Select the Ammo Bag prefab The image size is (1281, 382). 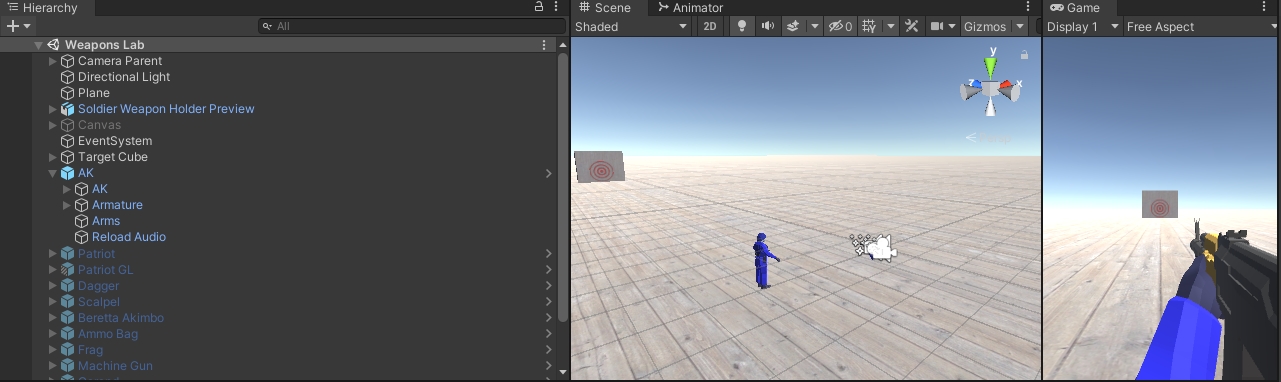tap(108, 334)
